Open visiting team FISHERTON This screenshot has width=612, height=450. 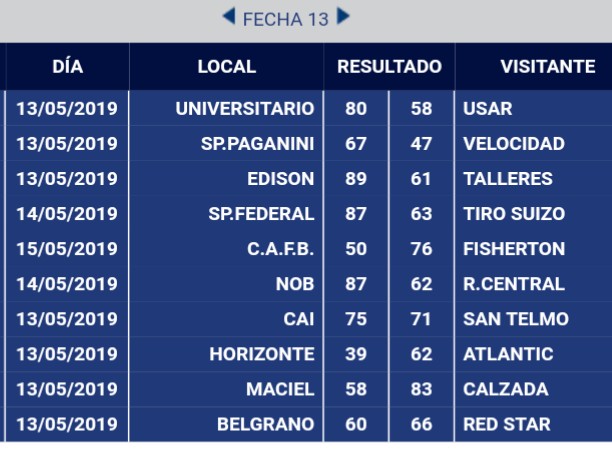pyautogui.click(x=514, y=249)
